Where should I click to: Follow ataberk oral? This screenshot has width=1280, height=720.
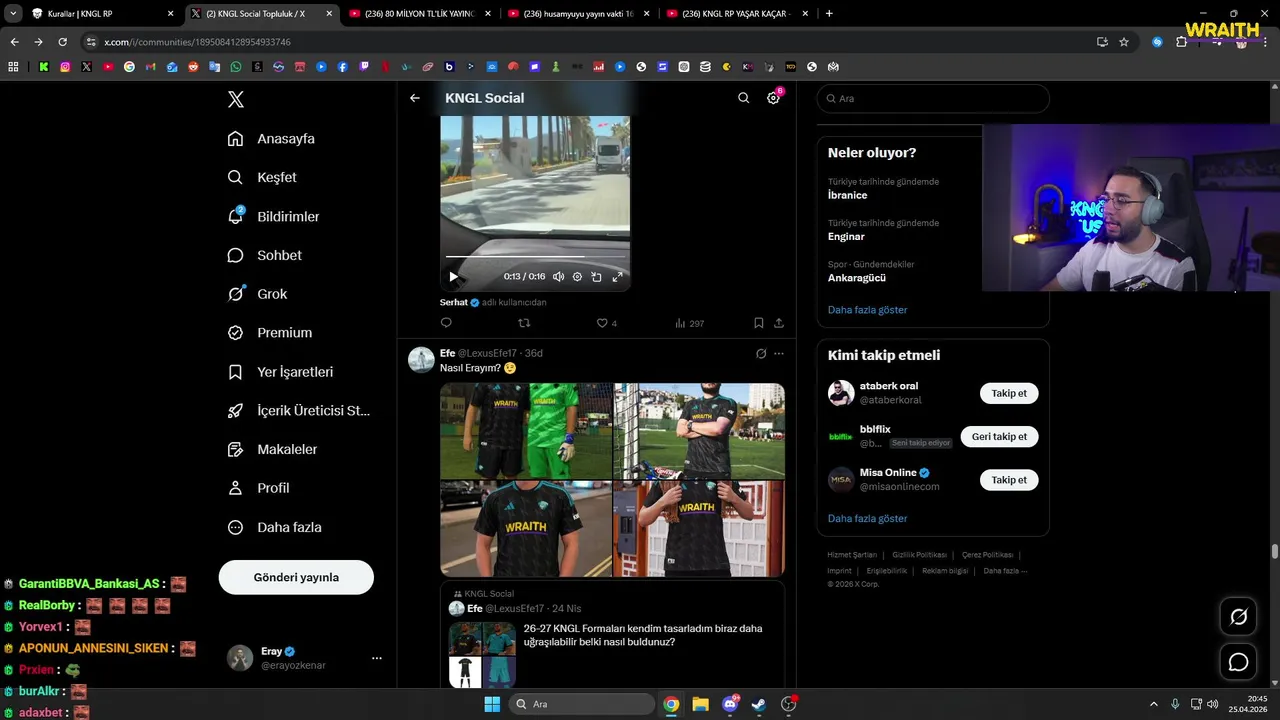(x=1009, y=393)
